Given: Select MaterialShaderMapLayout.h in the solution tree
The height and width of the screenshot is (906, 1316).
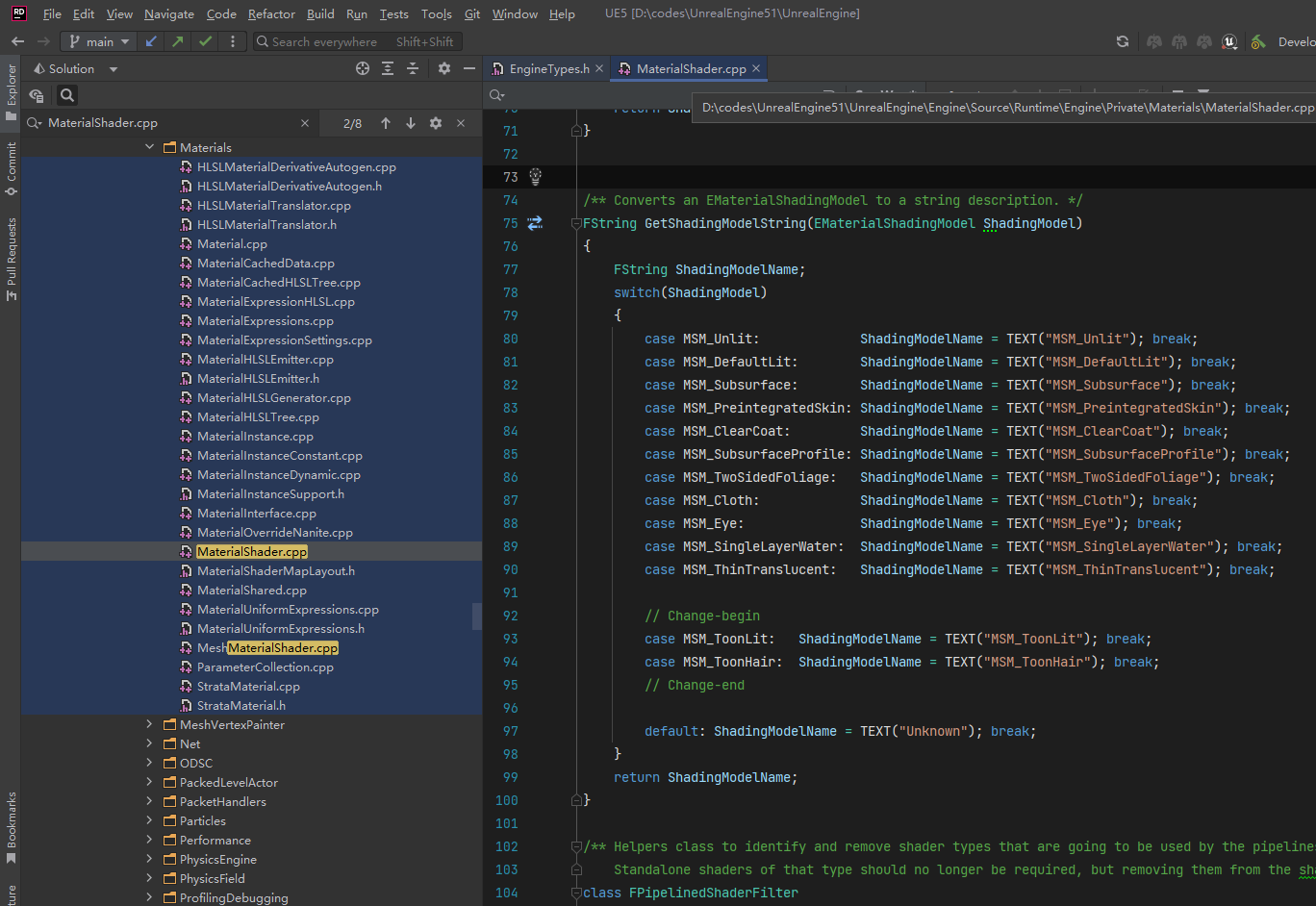Looking at the screenshot, I should (x=289, y=570).
